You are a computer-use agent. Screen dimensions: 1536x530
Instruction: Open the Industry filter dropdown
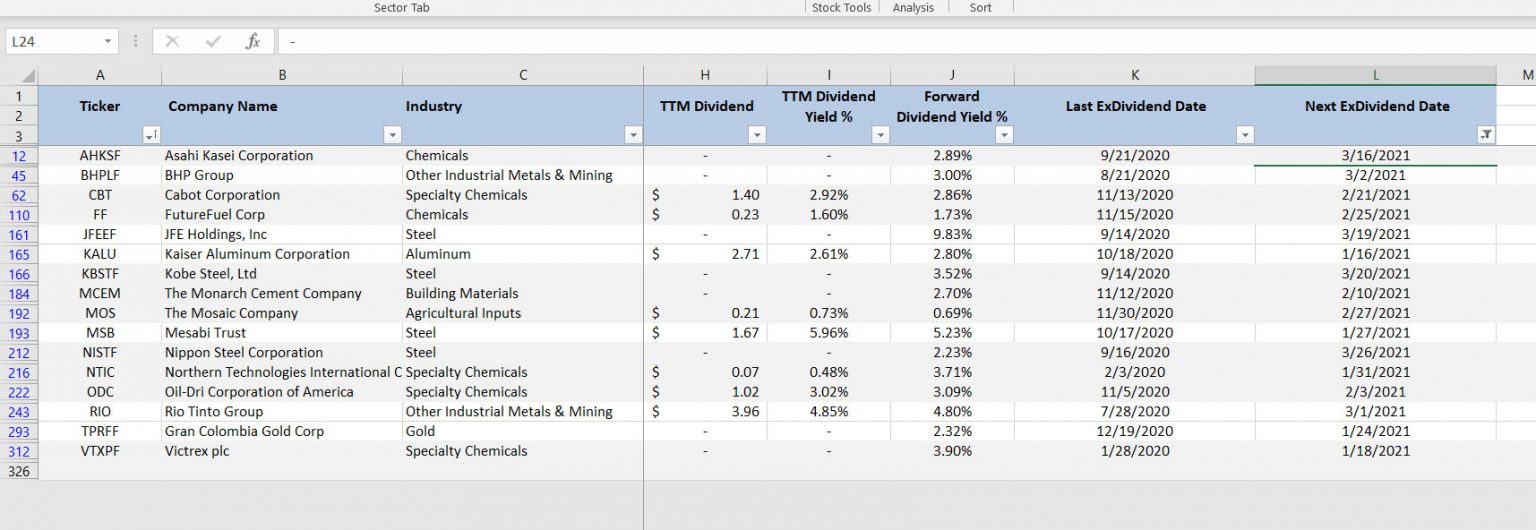coord(632,135)
